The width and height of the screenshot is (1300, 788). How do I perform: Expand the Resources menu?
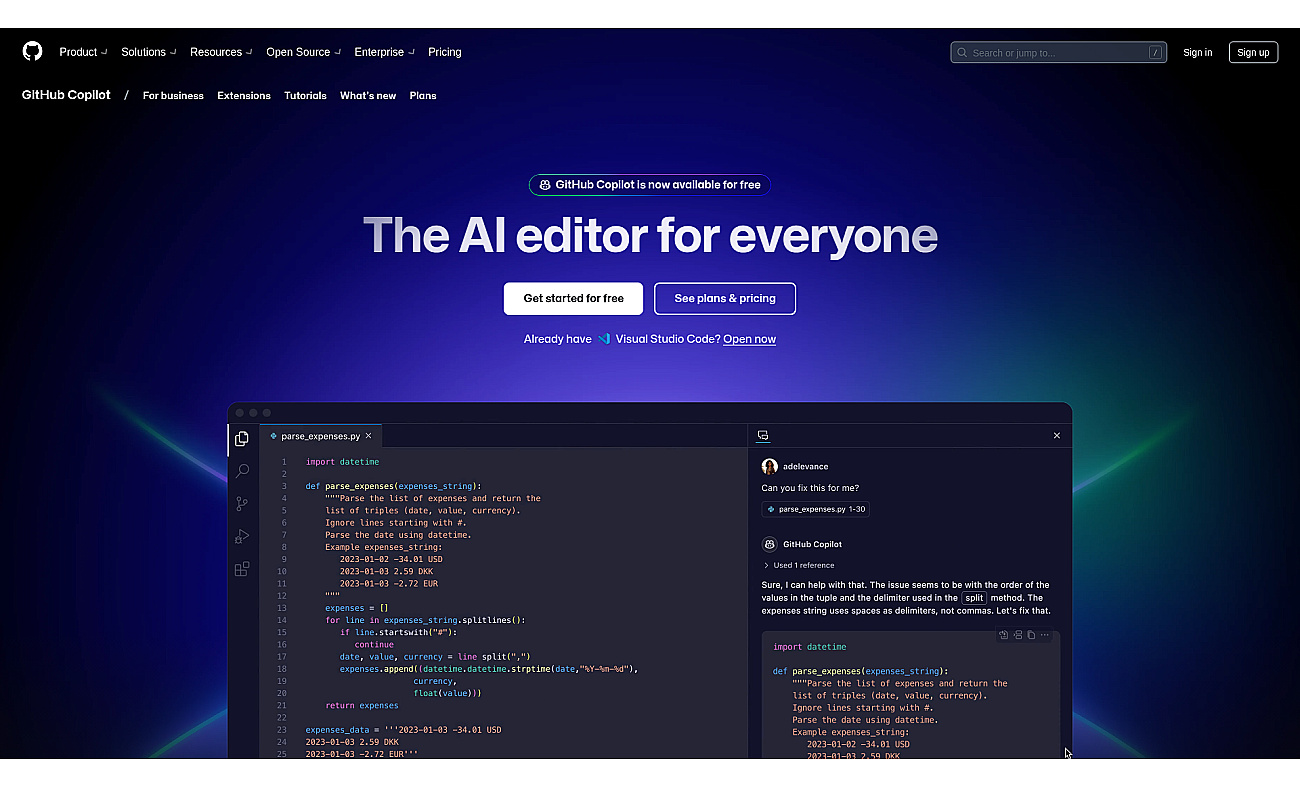click(x=220, y=52)
